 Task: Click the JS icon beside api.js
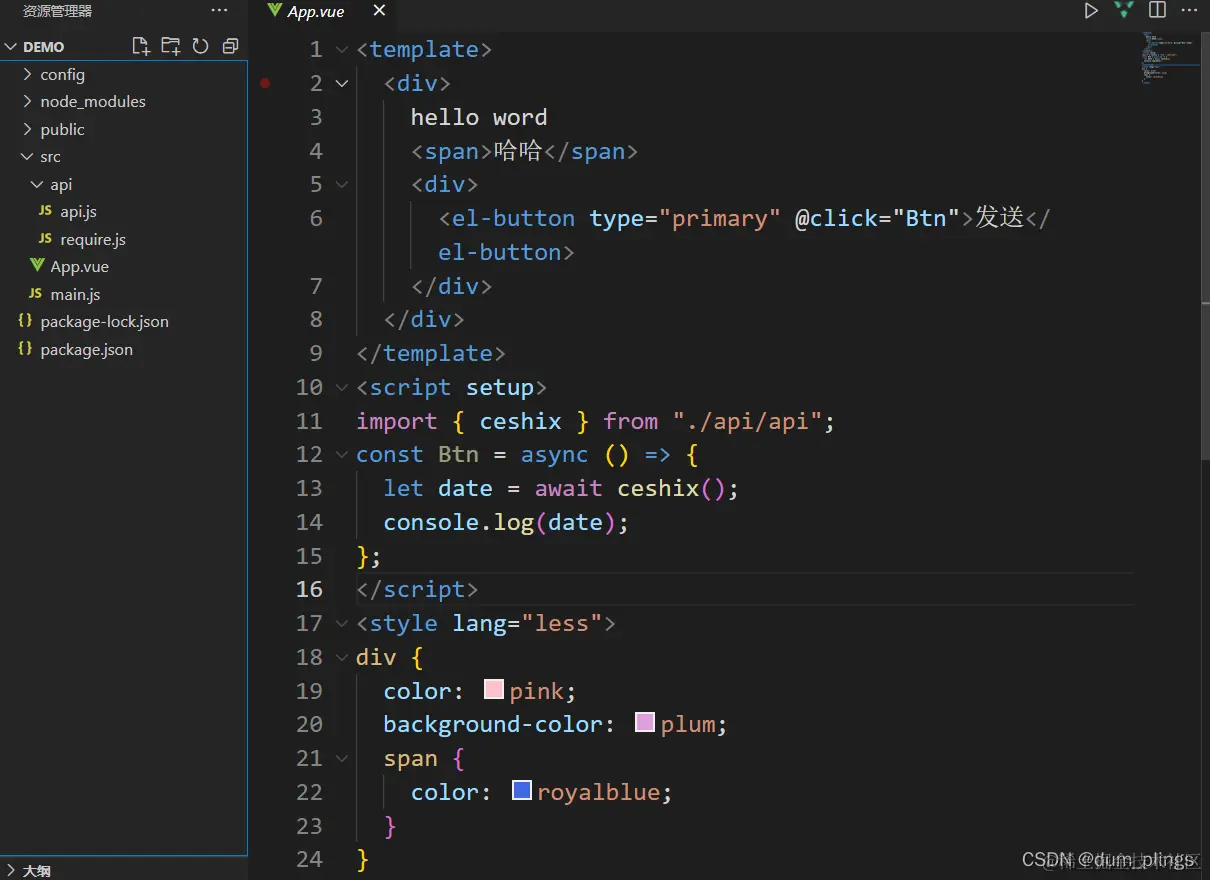tap(45, 211)
